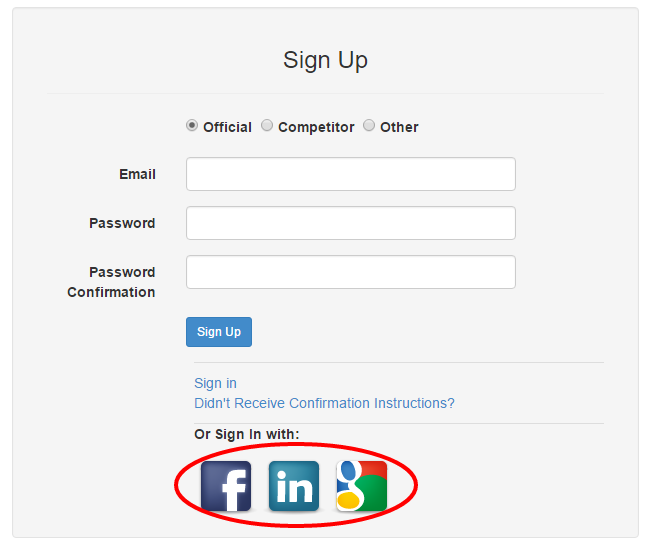Sign in with the Google icon
The image size is (650, 549).
(x=362, y=486)
